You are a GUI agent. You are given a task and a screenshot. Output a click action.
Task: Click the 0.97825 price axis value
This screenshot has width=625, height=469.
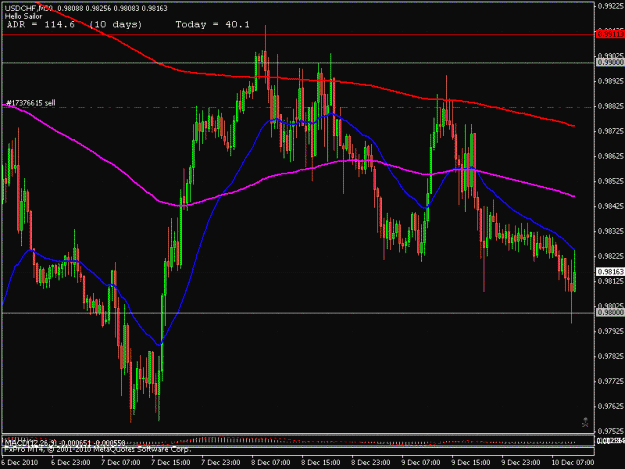click(611, 356)
